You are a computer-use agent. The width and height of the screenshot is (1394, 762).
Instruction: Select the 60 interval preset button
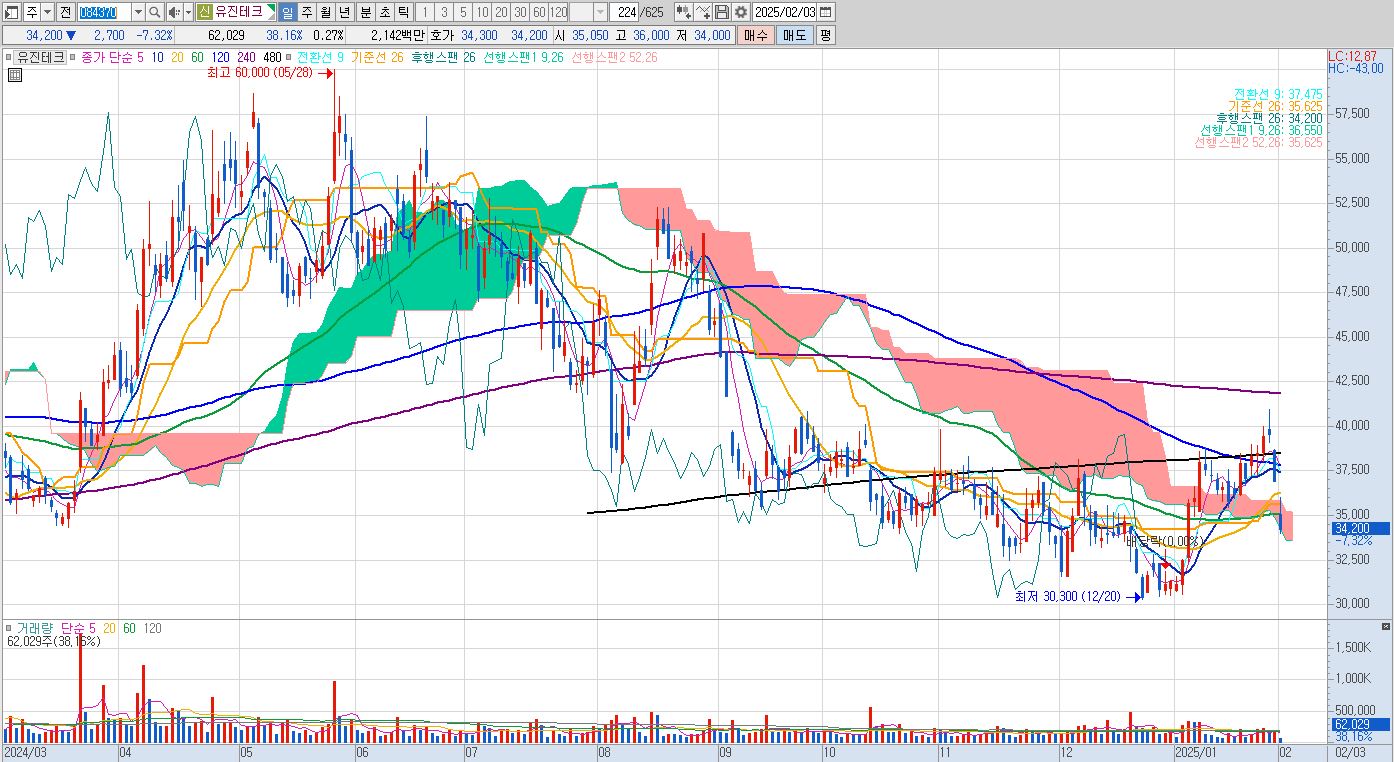pyautogui.click(x=539, y=12)
